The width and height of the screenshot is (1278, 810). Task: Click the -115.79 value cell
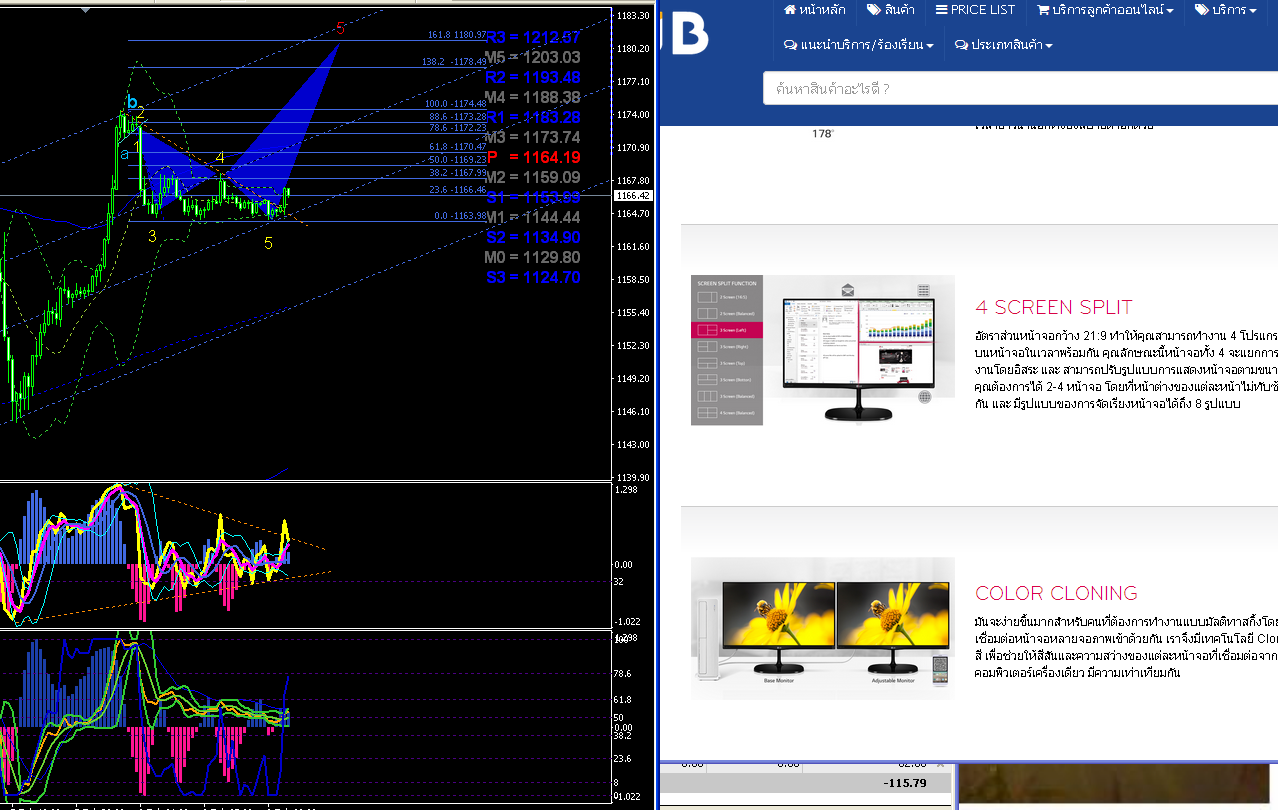click(x=905, y=783)
